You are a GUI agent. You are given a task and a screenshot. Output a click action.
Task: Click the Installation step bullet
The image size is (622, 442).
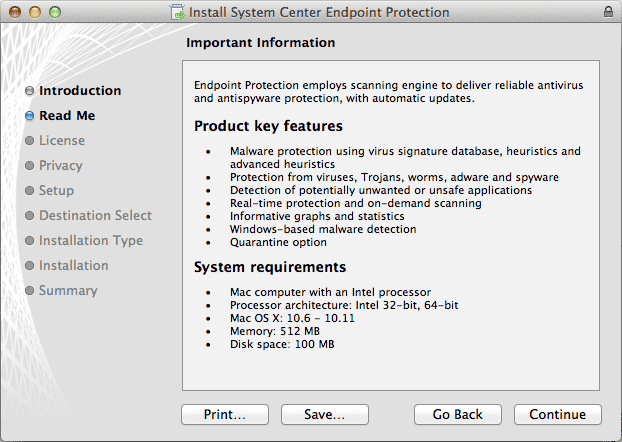click(29, 265)
